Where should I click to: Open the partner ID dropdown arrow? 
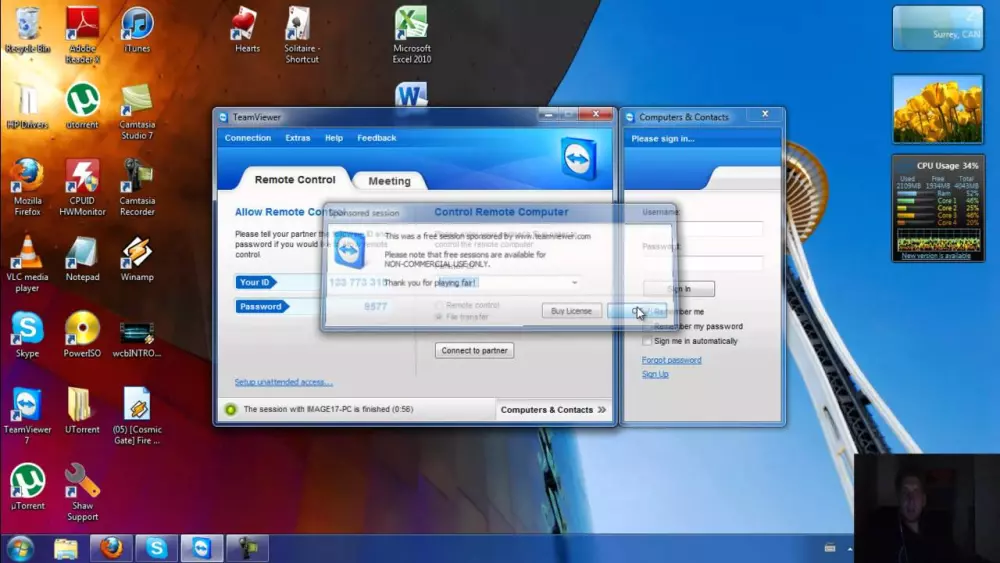[575, 282]
